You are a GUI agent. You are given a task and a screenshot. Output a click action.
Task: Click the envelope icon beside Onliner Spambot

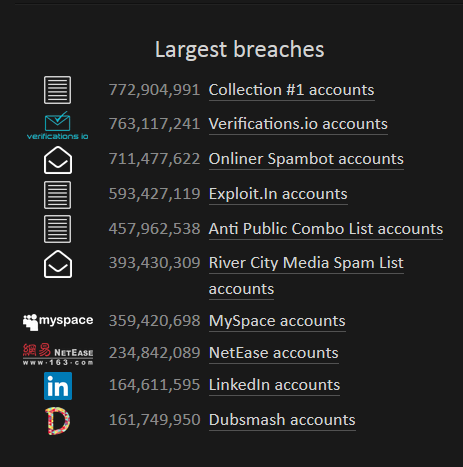(58, 160)
